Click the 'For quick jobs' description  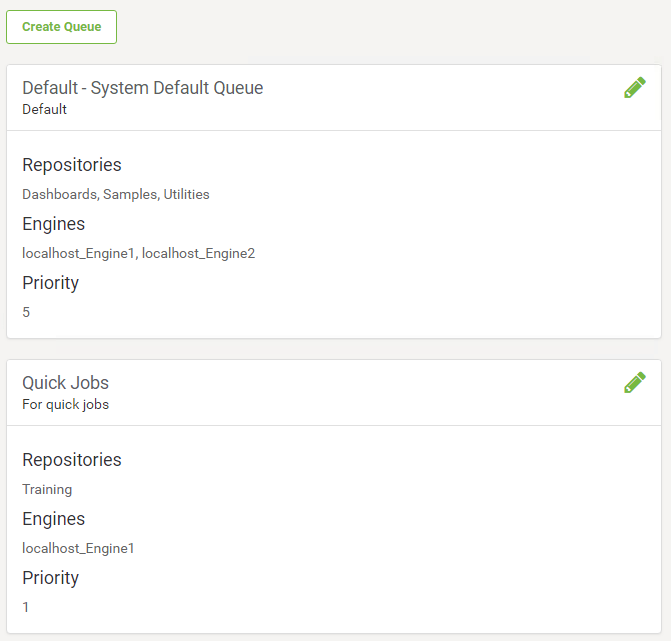click(x=65, y=404)
